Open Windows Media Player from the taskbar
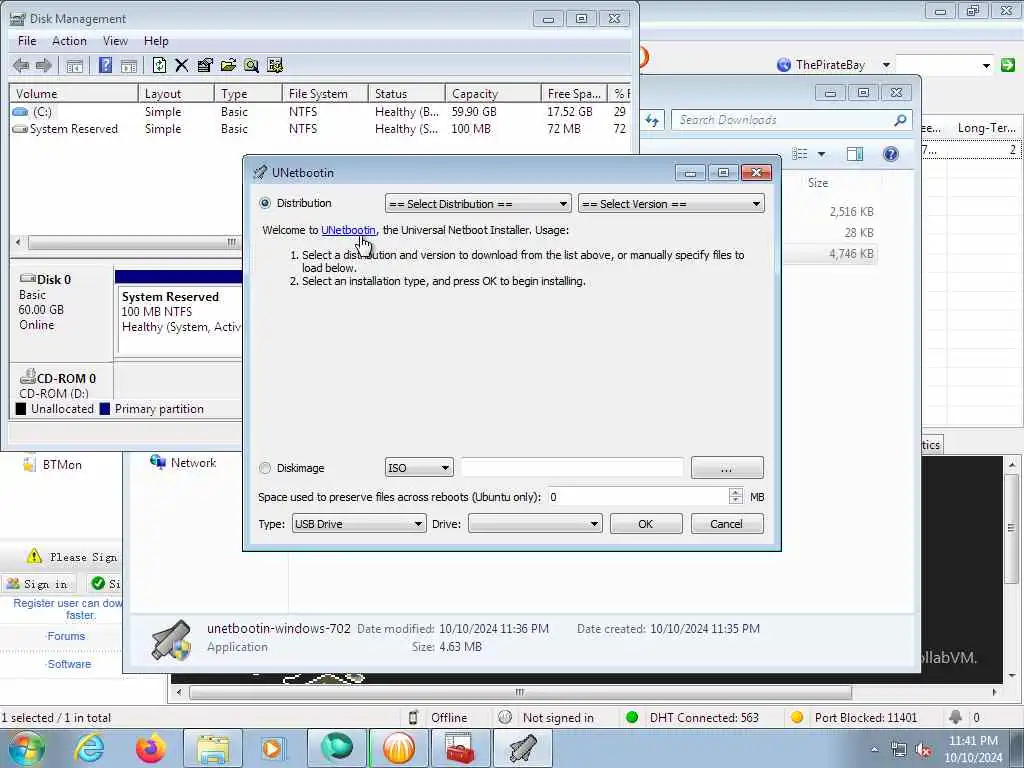 (273, 748)
